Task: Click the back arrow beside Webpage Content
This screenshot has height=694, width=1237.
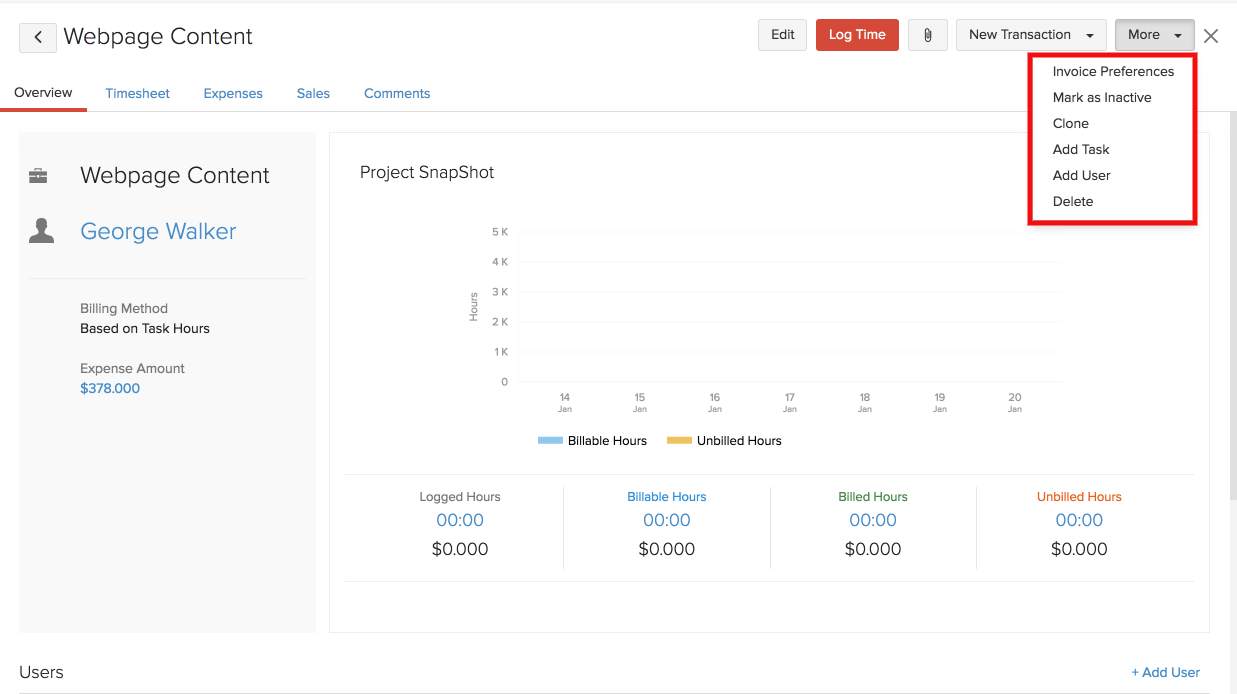Action: (x=38, y=37)
